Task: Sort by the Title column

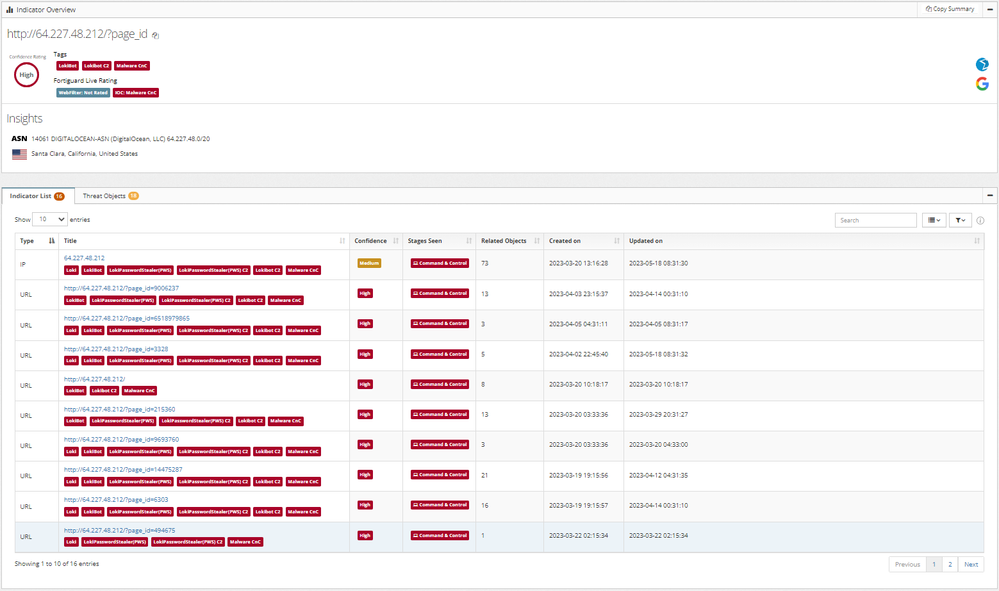Action: [x=204, y=241]
